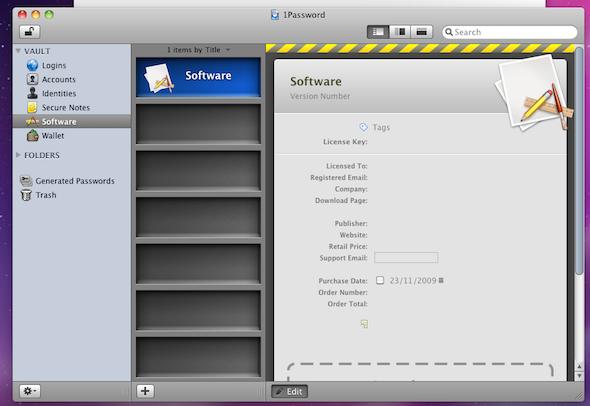Click the Search field
590x406 pixels.
509,32
